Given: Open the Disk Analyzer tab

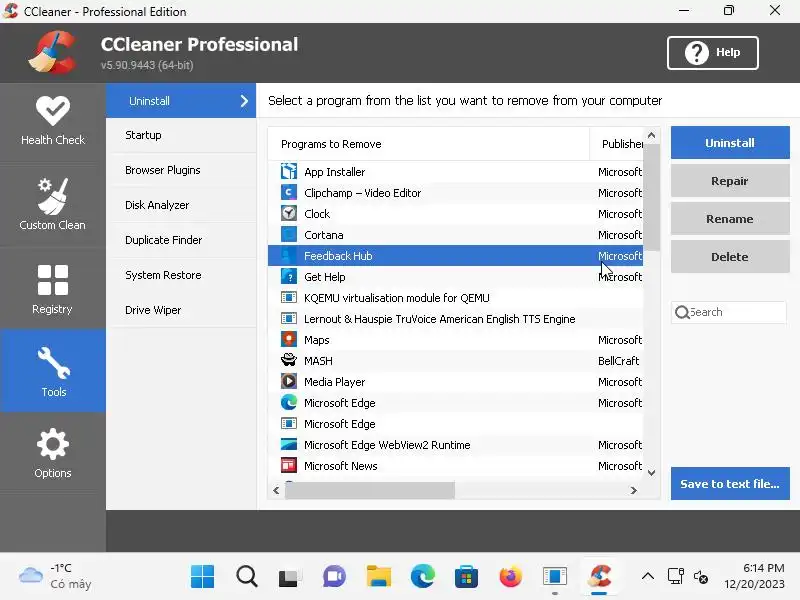Looking at the screenshot, I should tap(181, 205).
